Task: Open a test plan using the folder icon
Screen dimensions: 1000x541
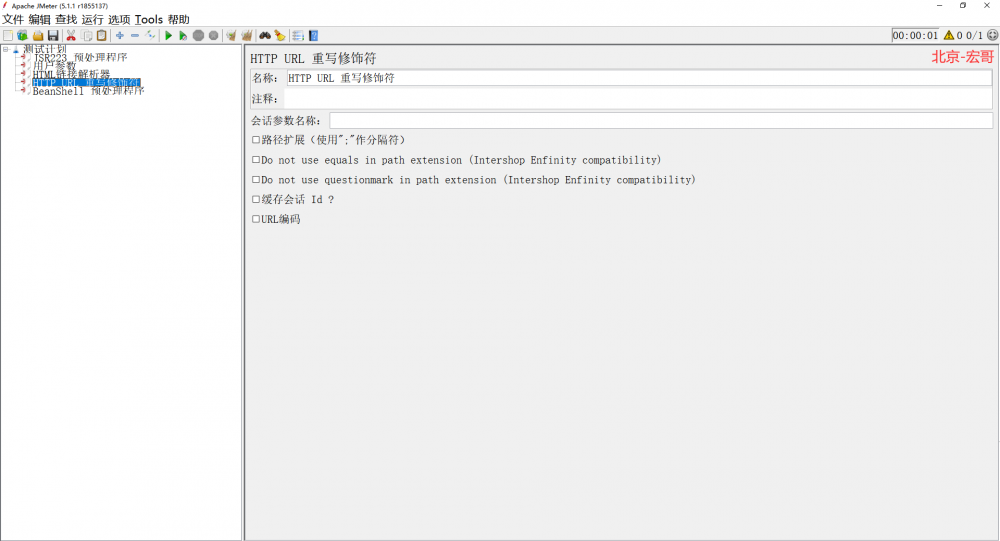Action: 38,36
